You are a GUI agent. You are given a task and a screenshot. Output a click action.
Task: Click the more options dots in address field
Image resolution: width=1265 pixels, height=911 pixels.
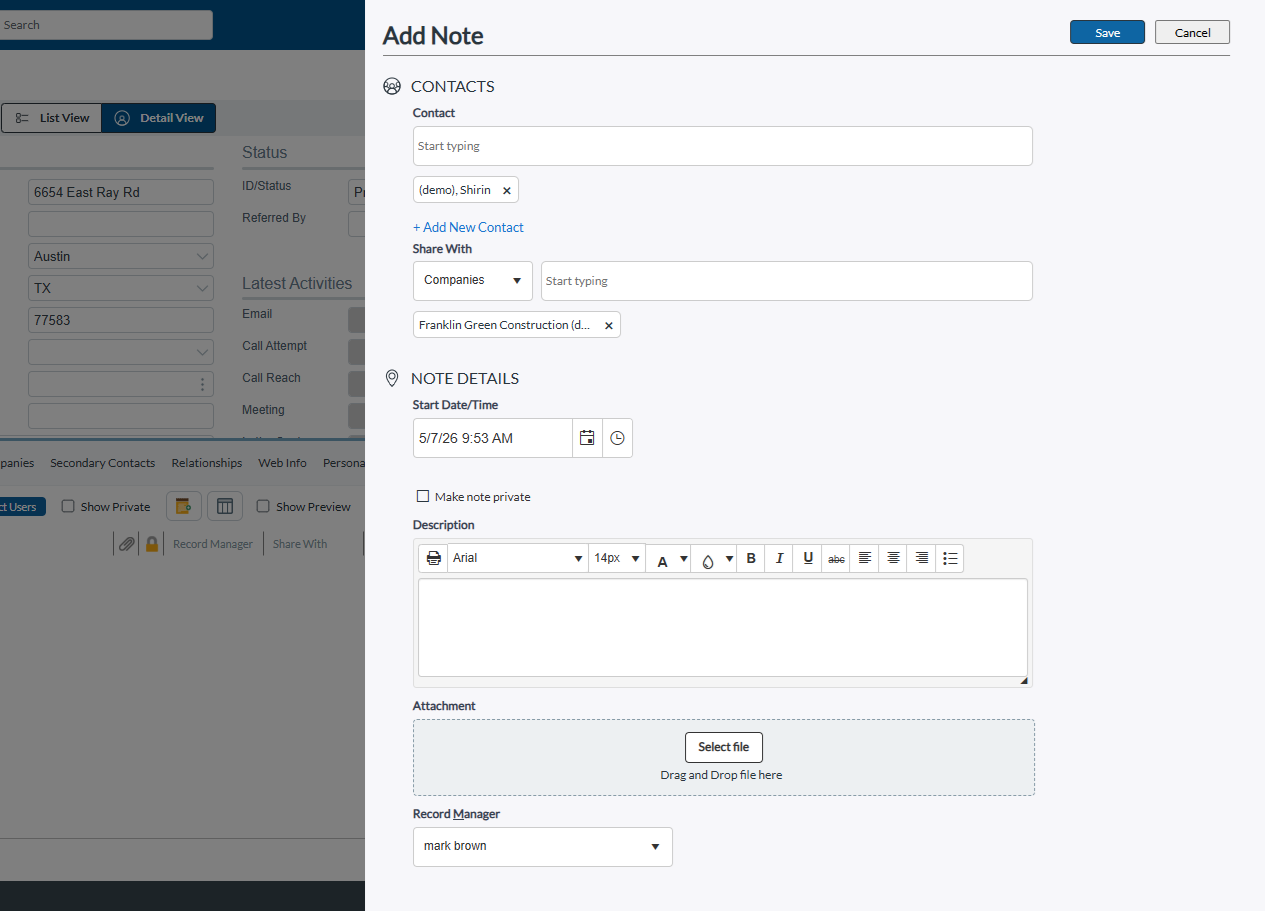pos(202,384)
